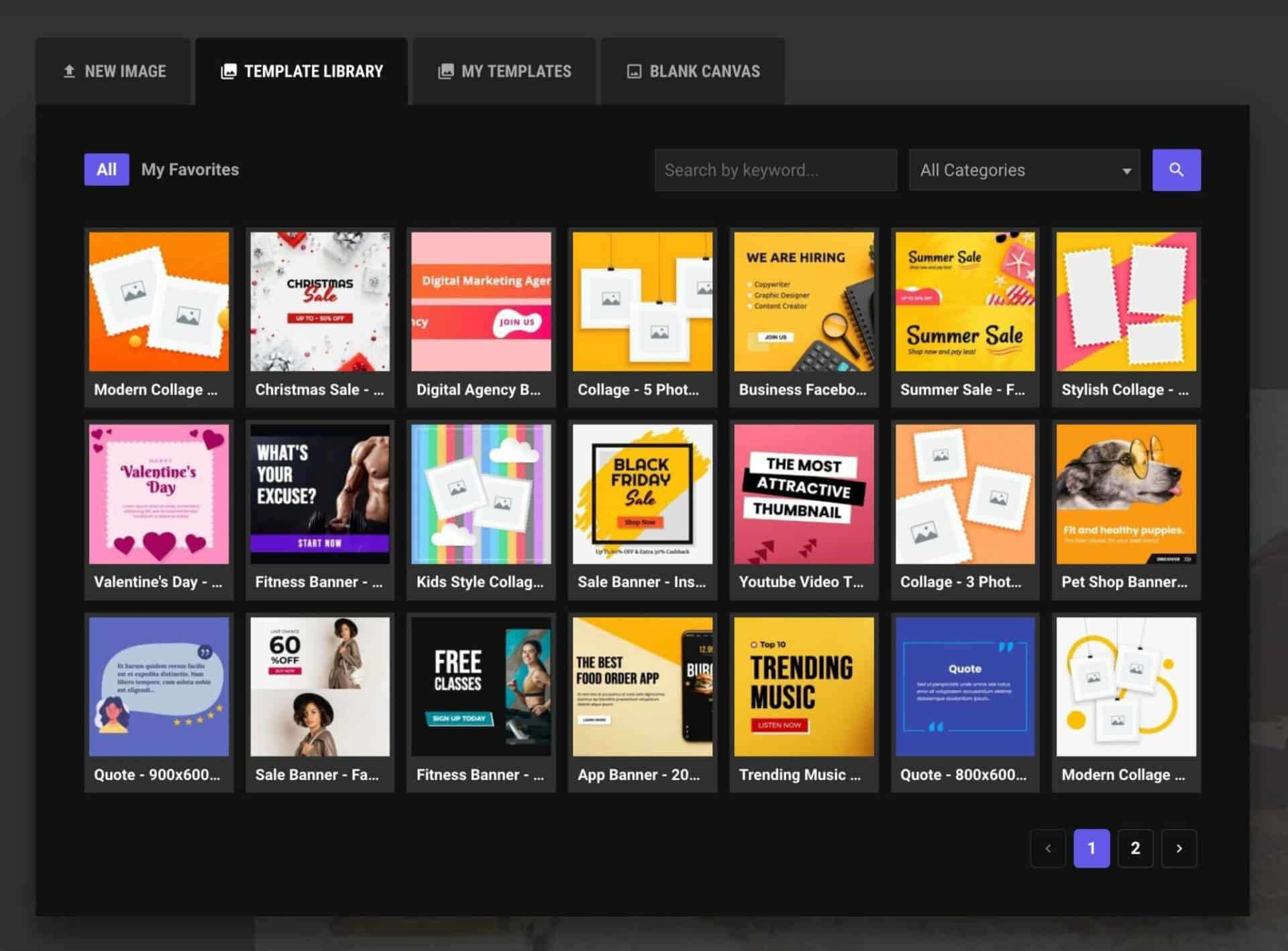1288x951 pixels.
Task: Select the All filter button
Action: click(x=106, y=170)
